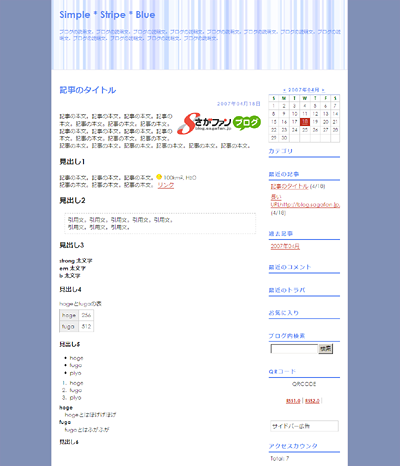Open the Simple * Stripe * Blue blog title
This screenshot has height=466, width=400.
107,15
